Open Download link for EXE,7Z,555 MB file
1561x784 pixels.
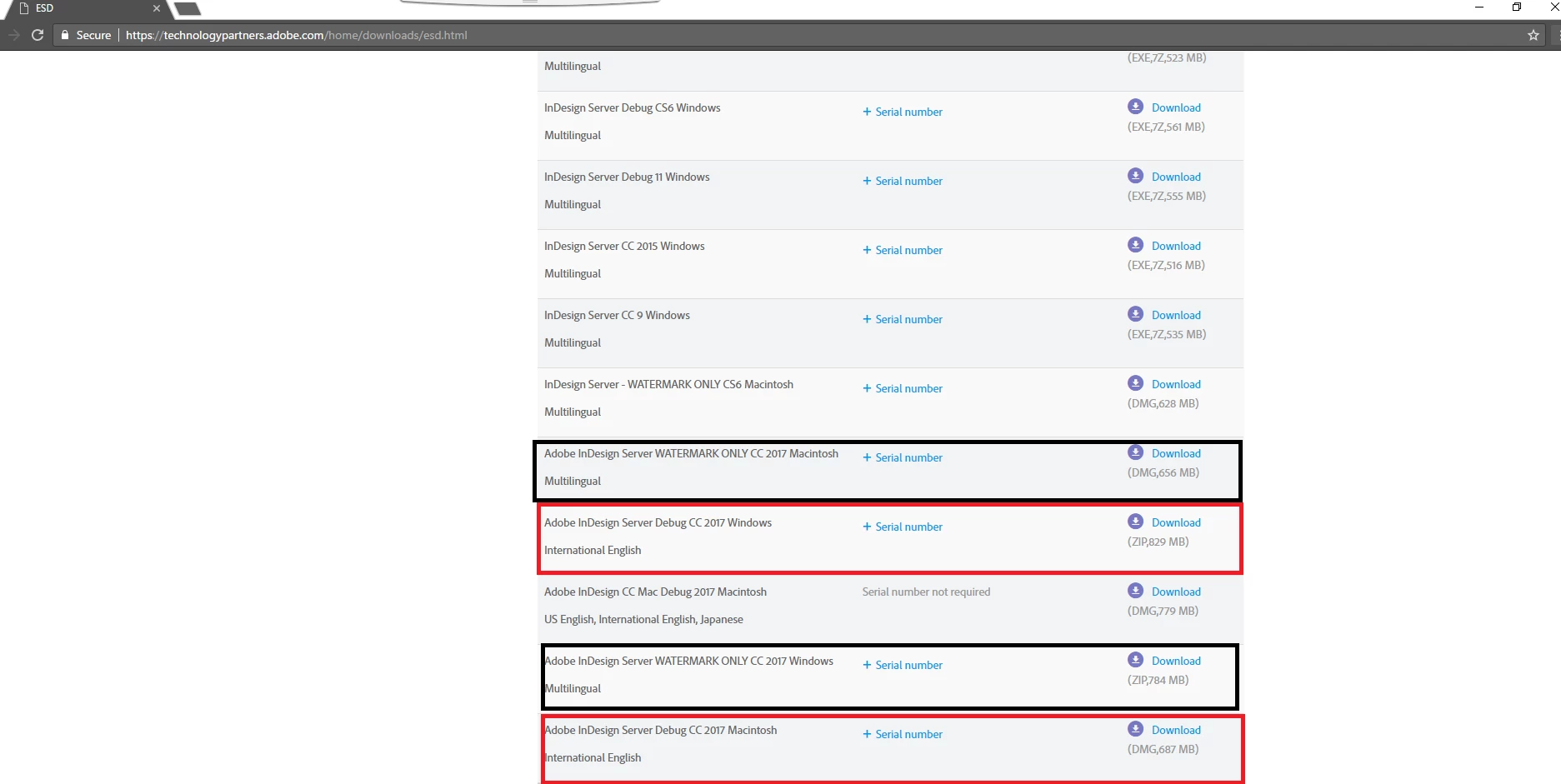[1176, 177]
